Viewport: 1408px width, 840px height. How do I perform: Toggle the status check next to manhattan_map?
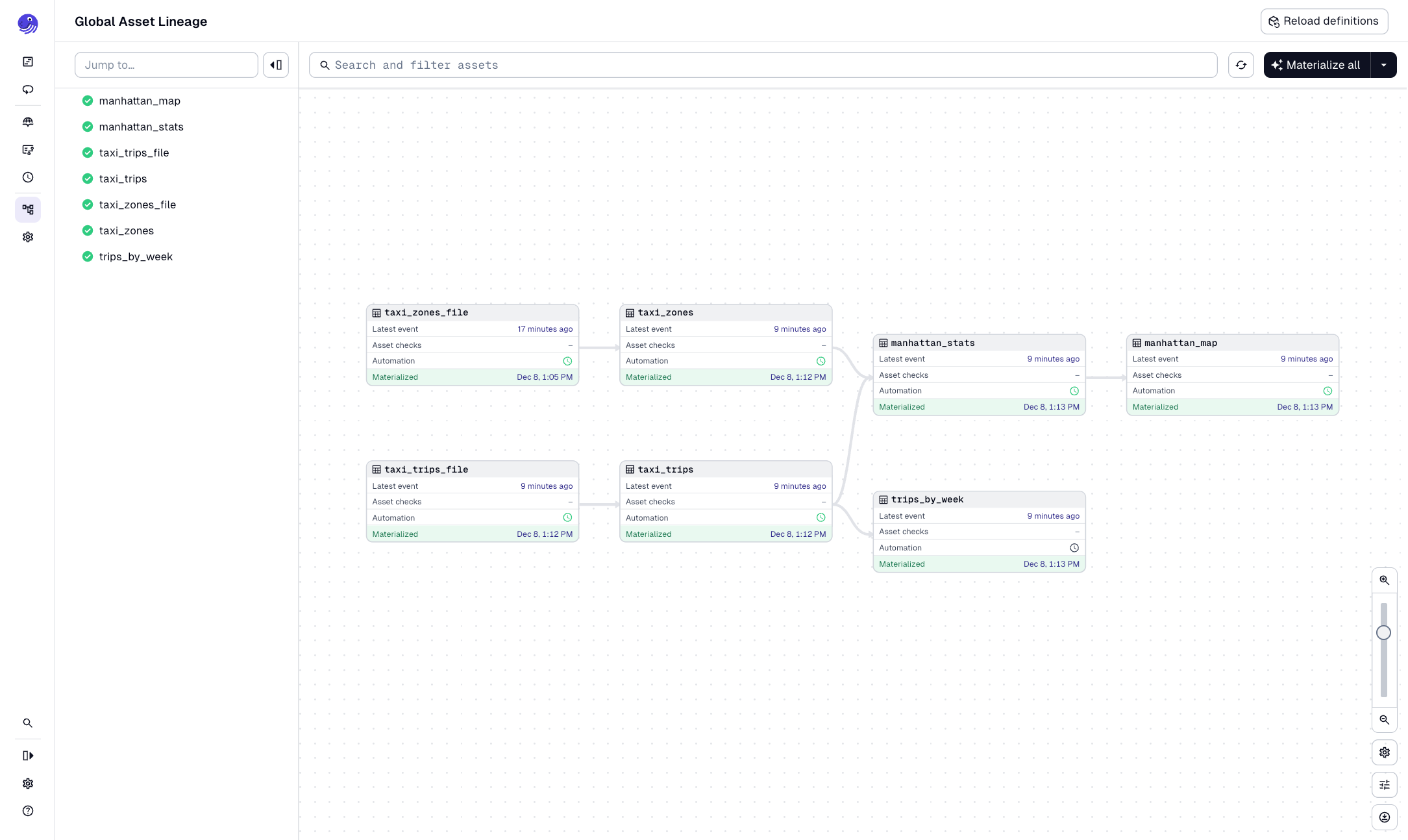click(x=88, y=101)
